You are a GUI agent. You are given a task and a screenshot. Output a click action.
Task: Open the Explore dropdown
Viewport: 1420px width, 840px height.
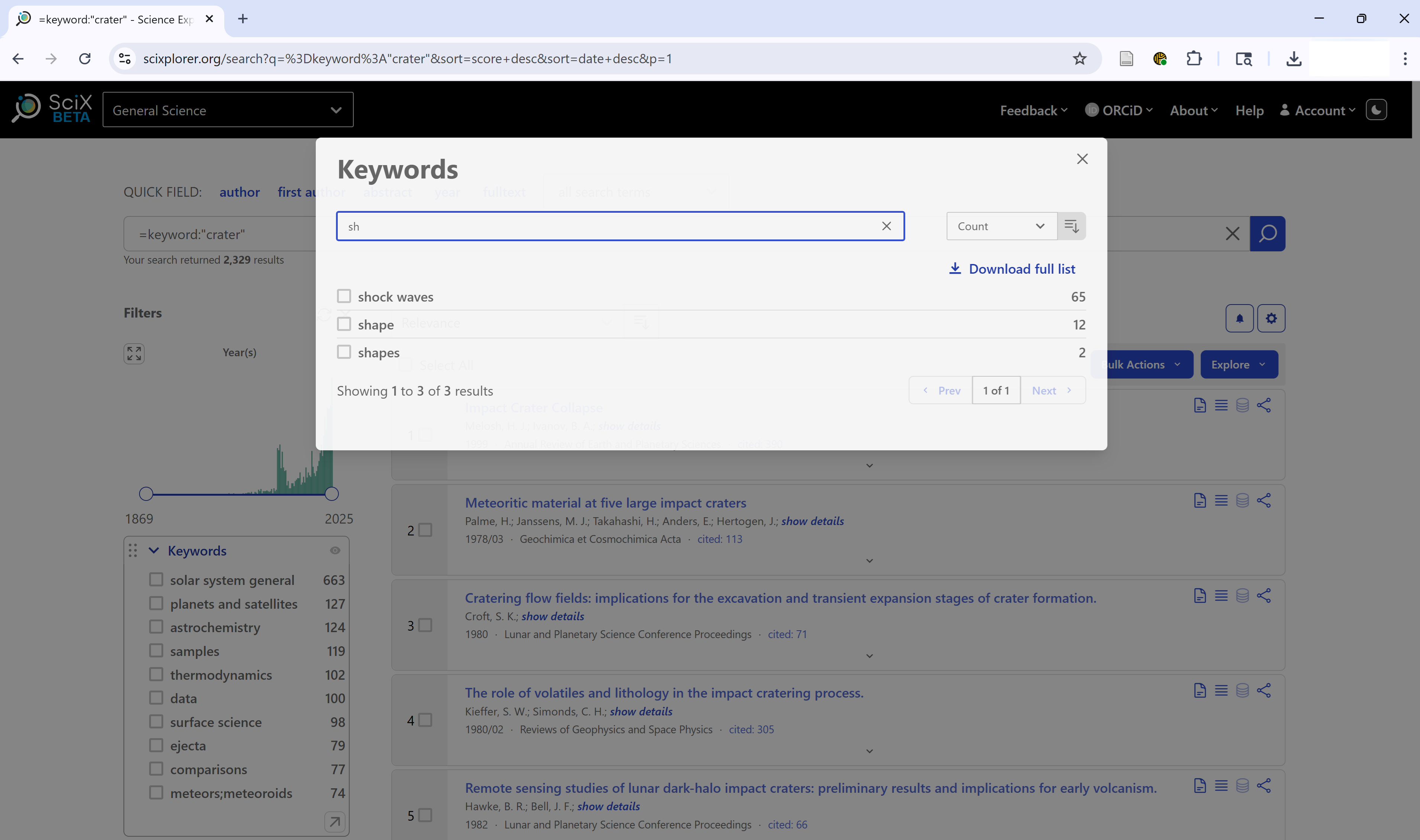(1239, 364)
